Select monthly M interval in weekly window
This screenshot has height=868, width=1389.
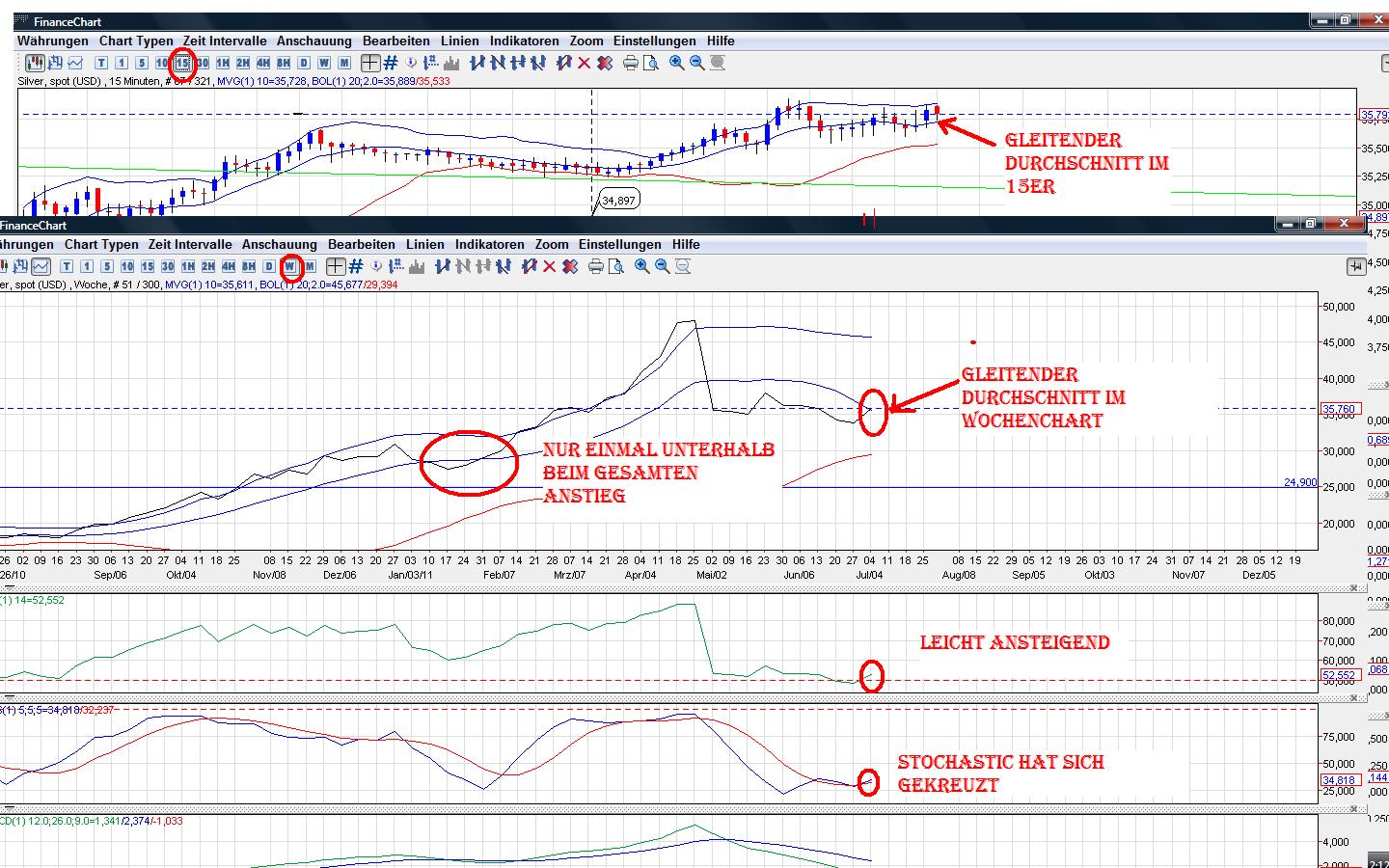click(310, 266)
